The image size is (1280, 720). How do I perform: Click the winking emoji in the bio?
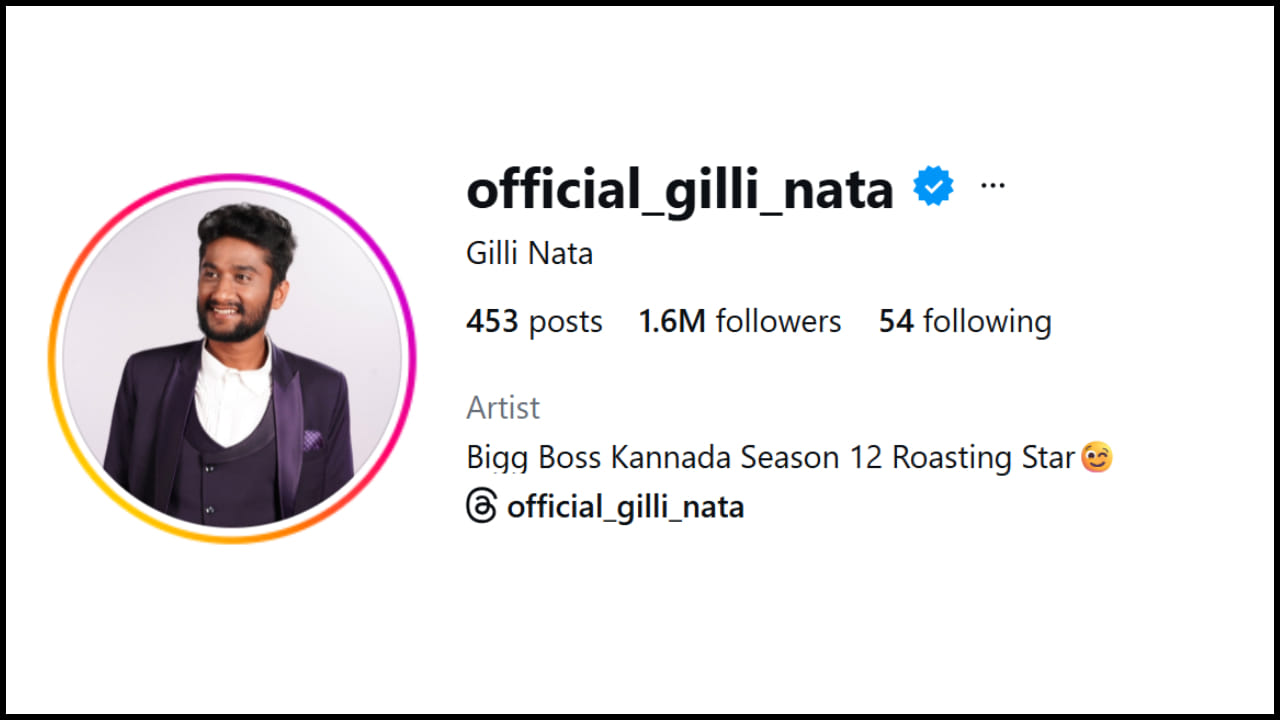pyautogui.click(x=1097, y=458)
